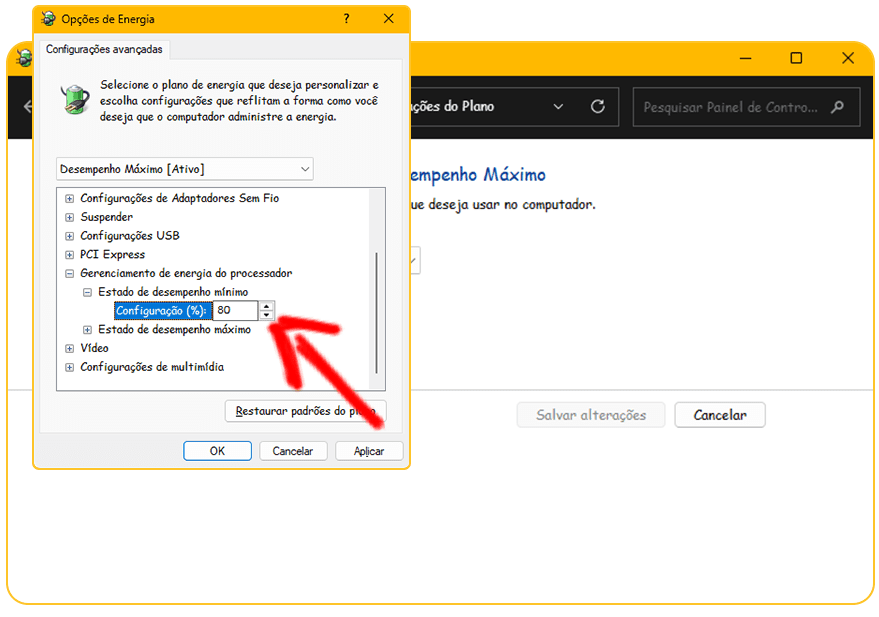Click the Pesquisar Painel de Controle field
The height and width of the screenshot is (617, 879).
731,107
